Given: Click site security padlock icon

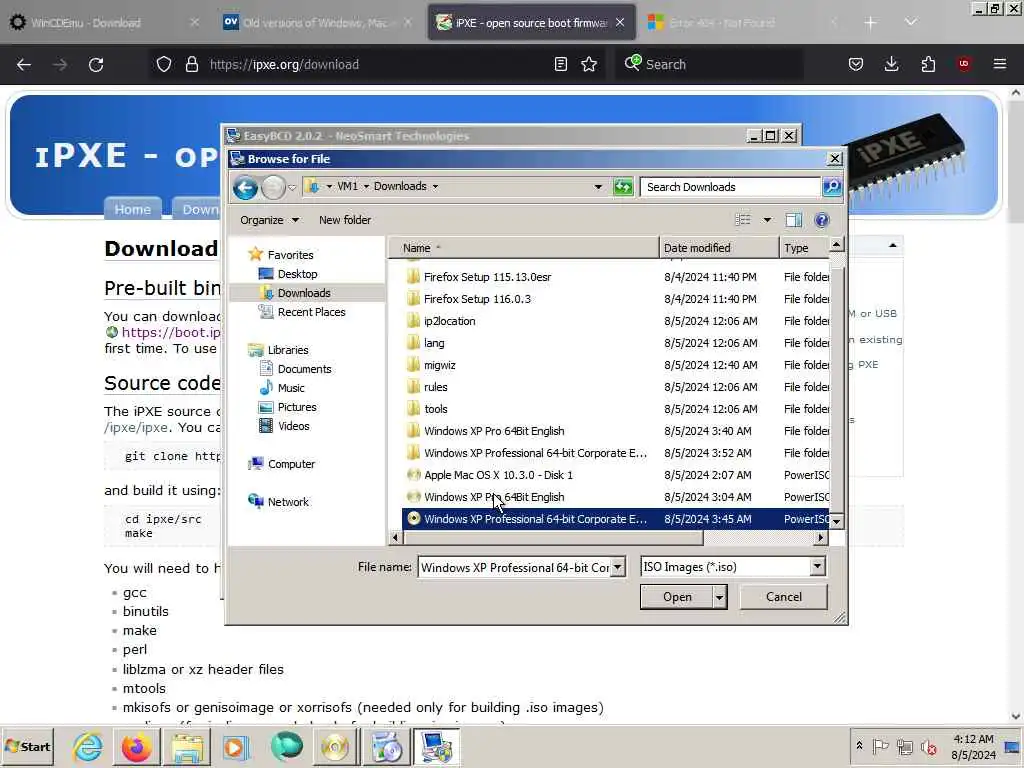Looking at the screenshot, I should tap(191, 64).
